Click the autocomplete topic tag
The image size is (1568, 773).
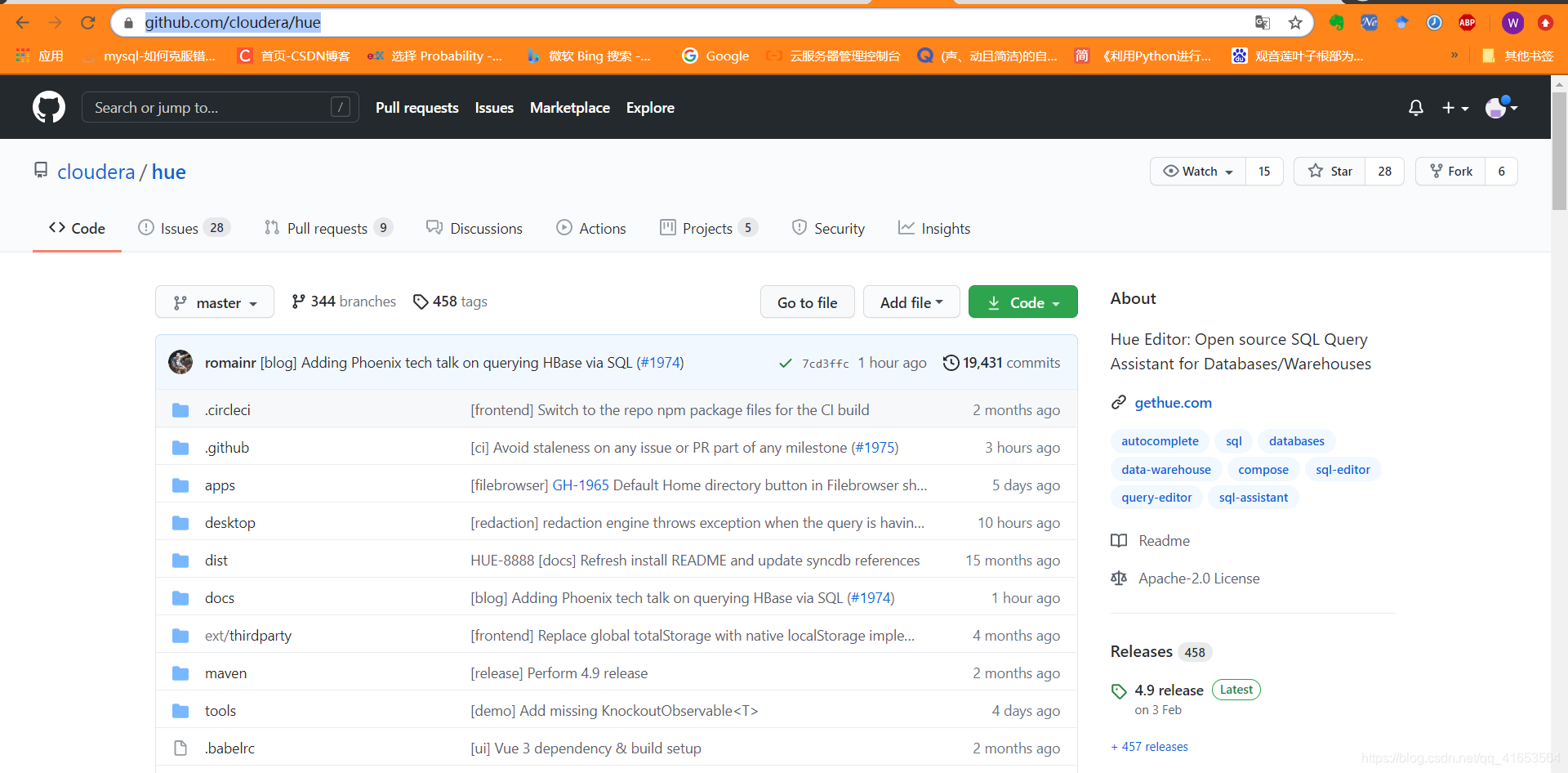click(x=1160, y=441)
